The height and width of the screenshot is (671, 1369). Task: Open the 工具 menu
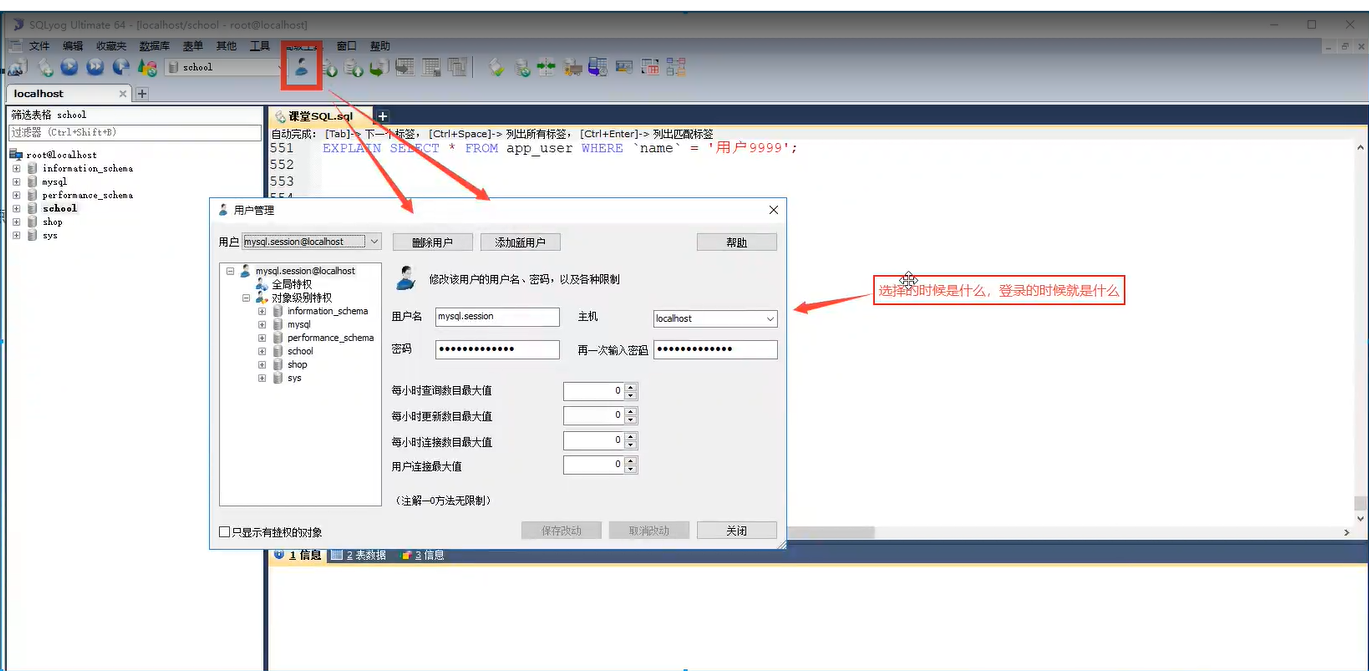[x=260, y=46]
